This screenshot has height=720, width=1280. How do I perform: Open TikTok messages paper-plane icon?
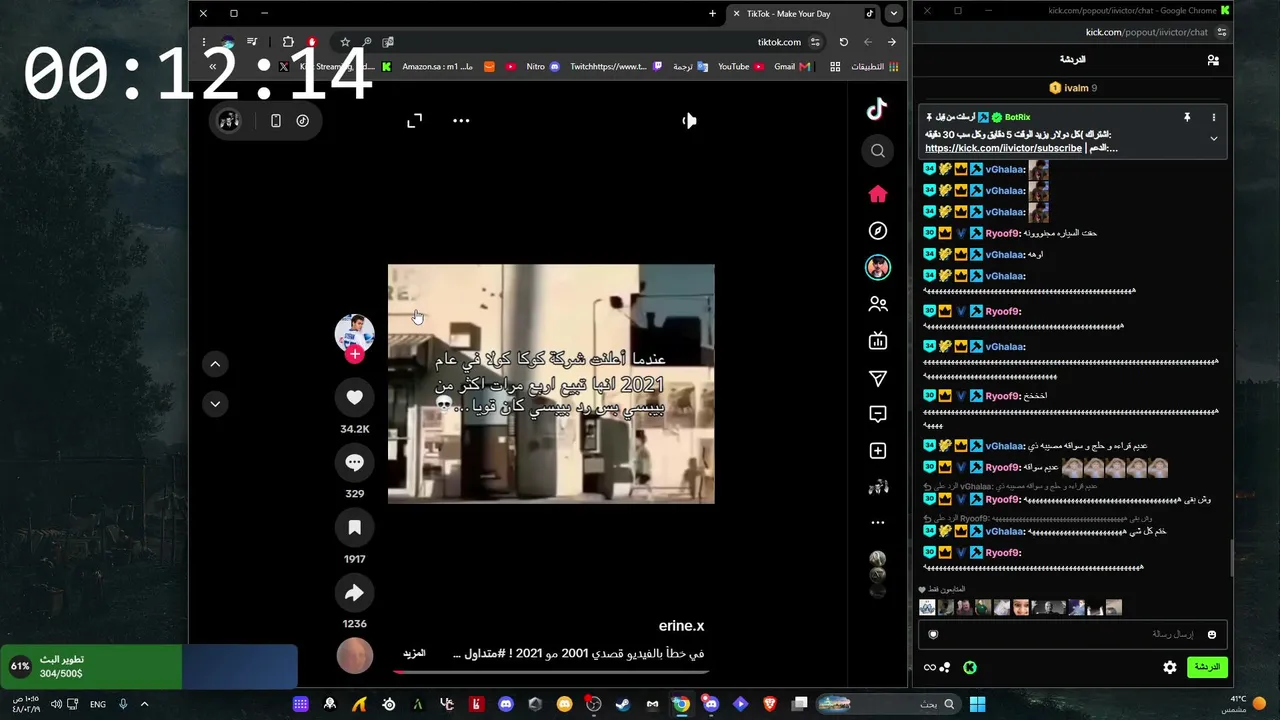[878, 378]
